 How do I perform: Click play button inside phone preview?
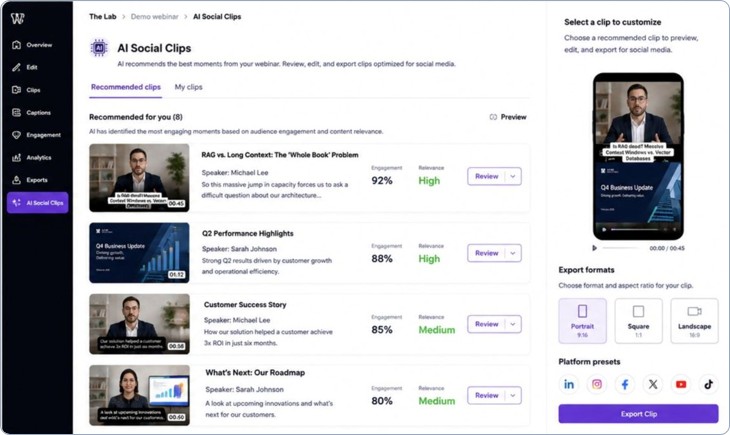coord(604,230)
